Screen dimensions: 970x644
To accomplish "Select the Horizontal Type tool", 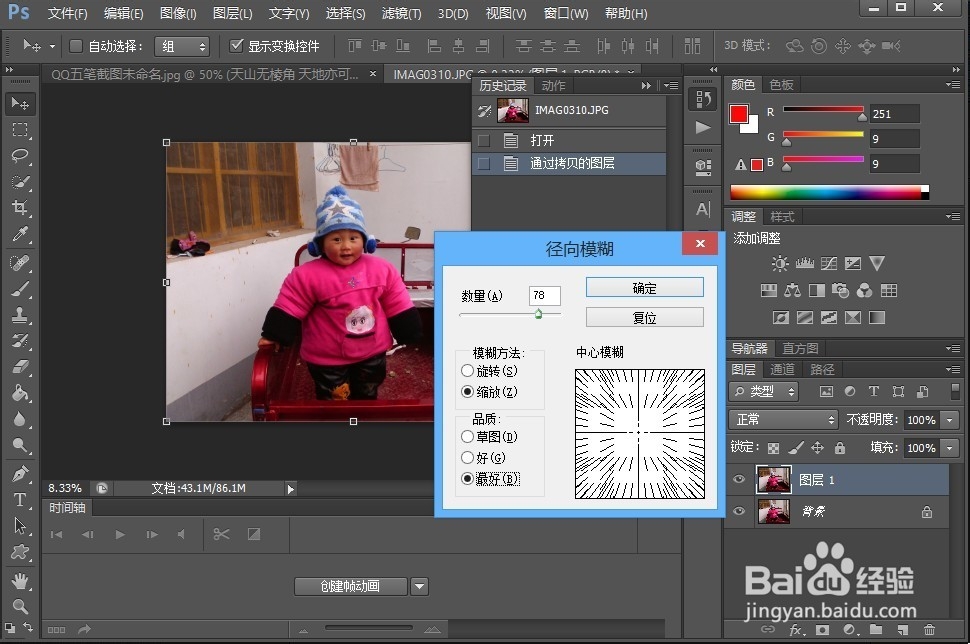I will tap(20, 500).
